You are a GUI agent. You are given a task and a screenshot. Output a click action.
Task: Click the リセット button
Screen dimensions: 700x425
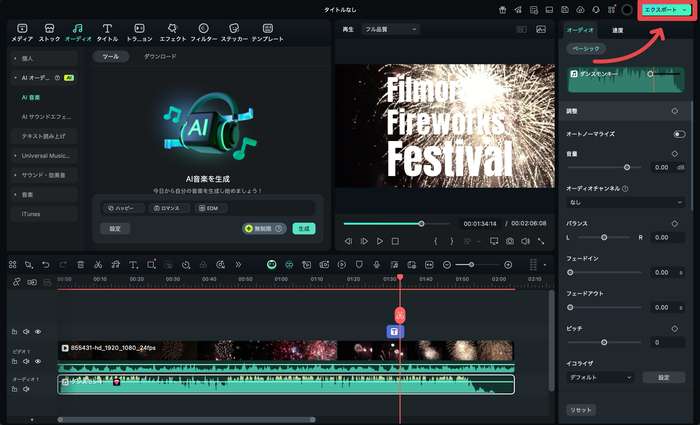pos(581,410)
